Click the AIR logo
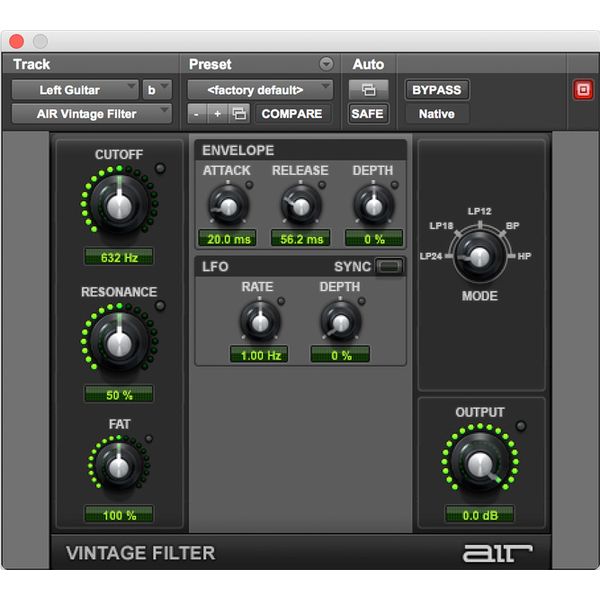The image size is (600, 600). coord(497,553)
